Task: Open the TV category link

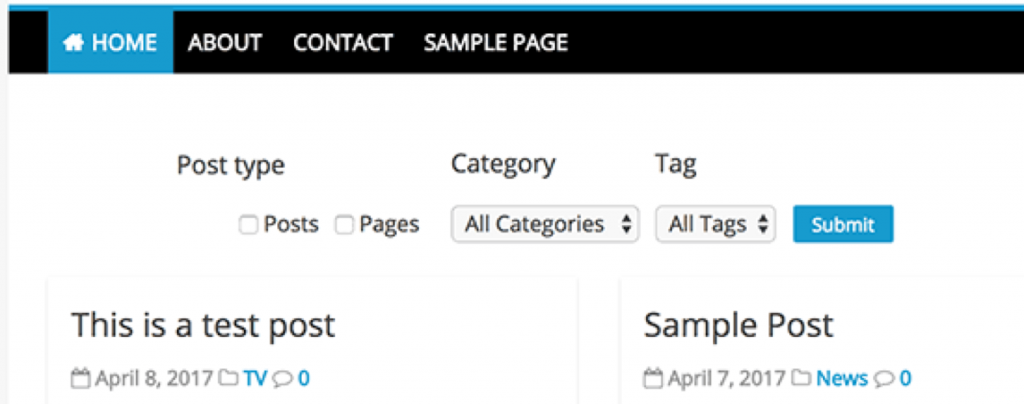Action: click(x=255, y=379)
